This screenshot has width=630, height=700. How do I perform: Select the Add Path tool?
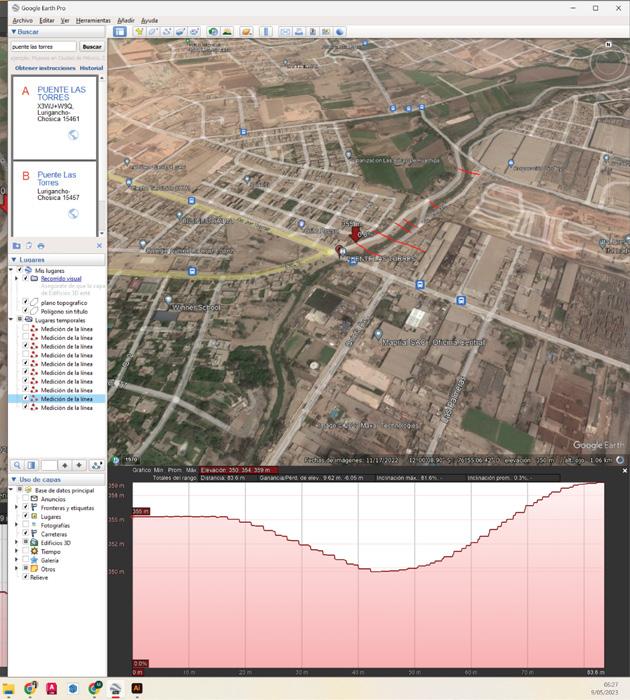(x=167, y=32)
